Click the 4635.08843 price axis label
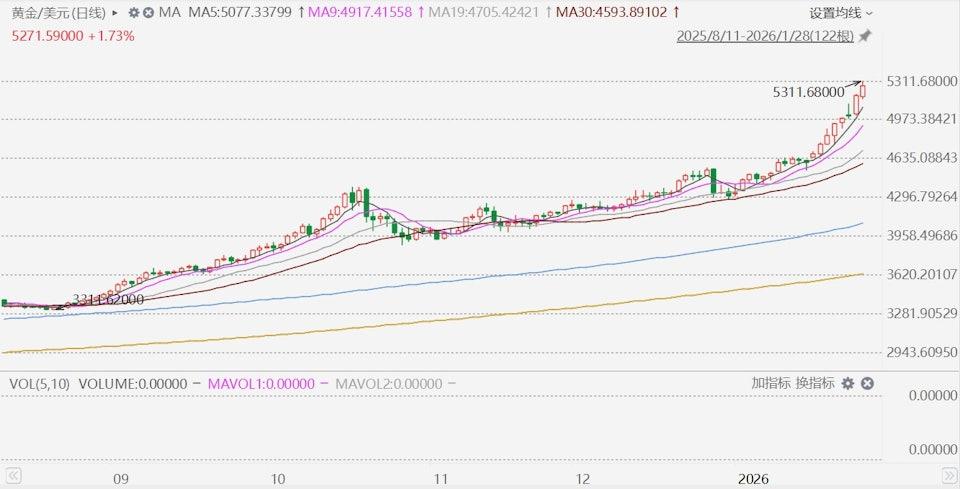Image resolution: width=960 pixels, height=489 pixels. pos(922,158)
